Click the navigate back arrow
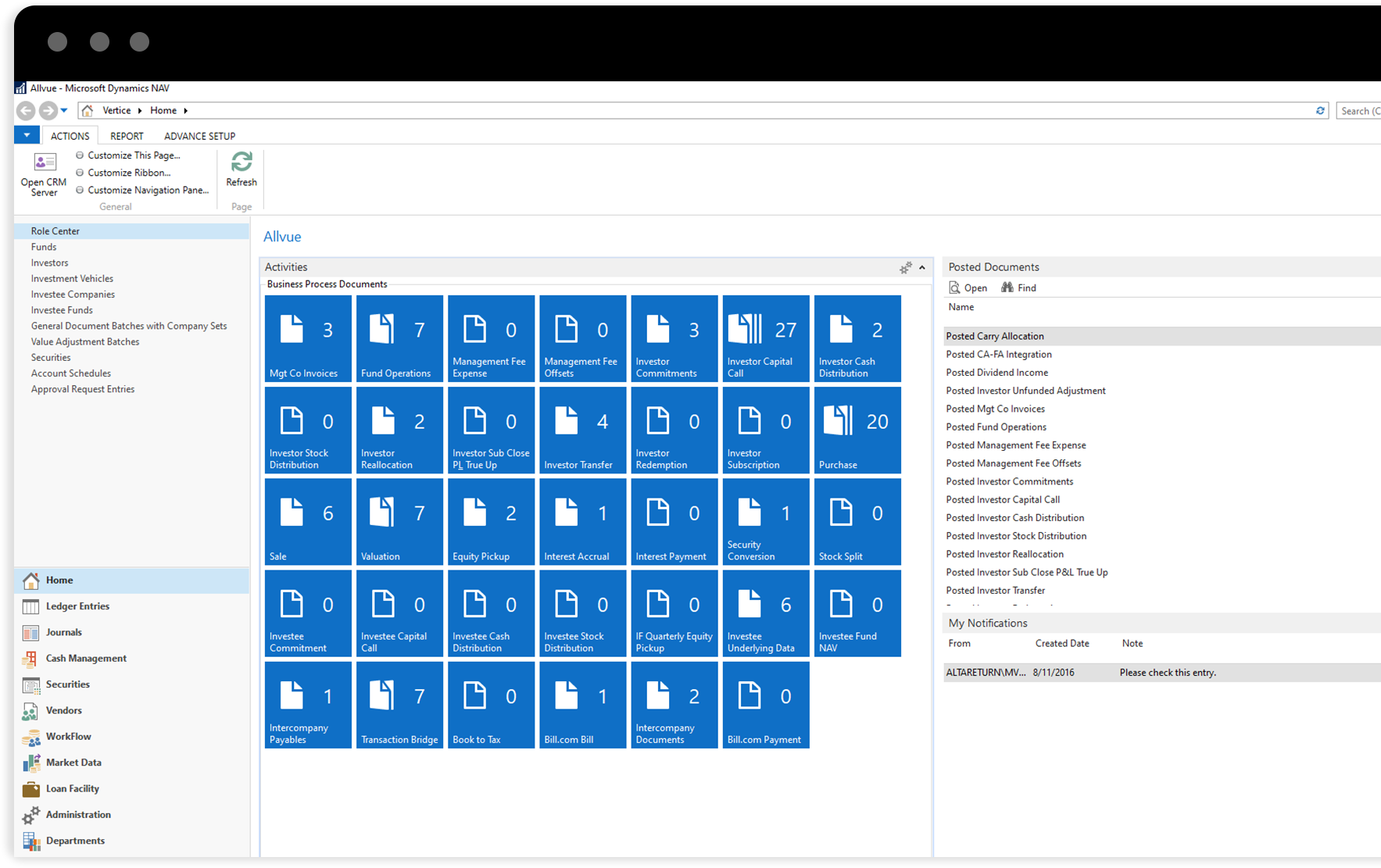 click(26, 111)
